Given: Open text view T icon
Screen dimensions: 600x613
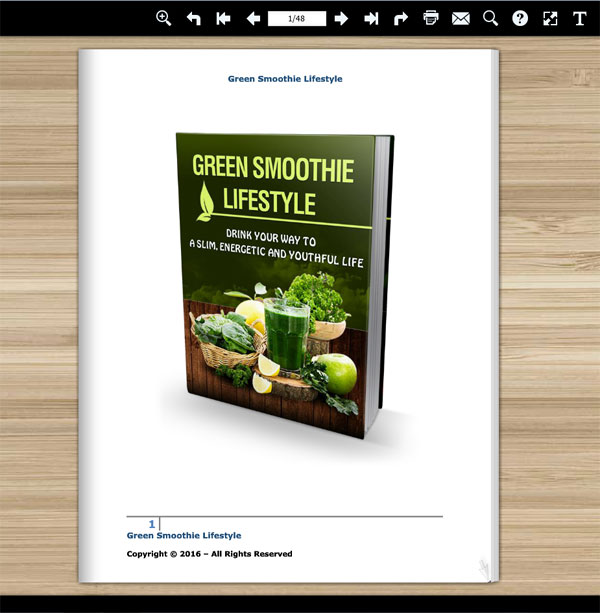Looking at the screenshot, I should coord(580,18).
